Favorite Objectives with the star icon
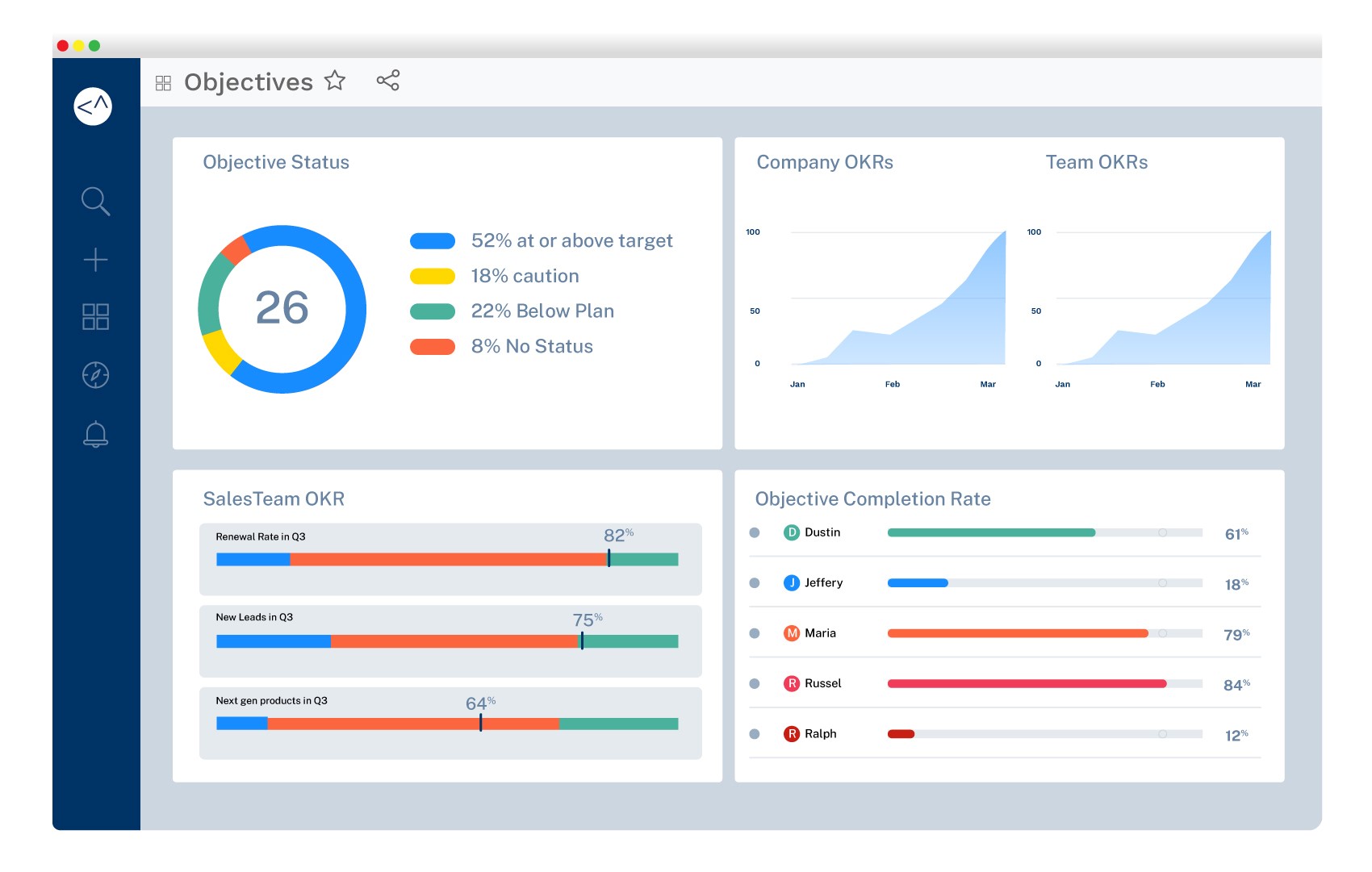1372x872 pixels. [x=335, y=81]
